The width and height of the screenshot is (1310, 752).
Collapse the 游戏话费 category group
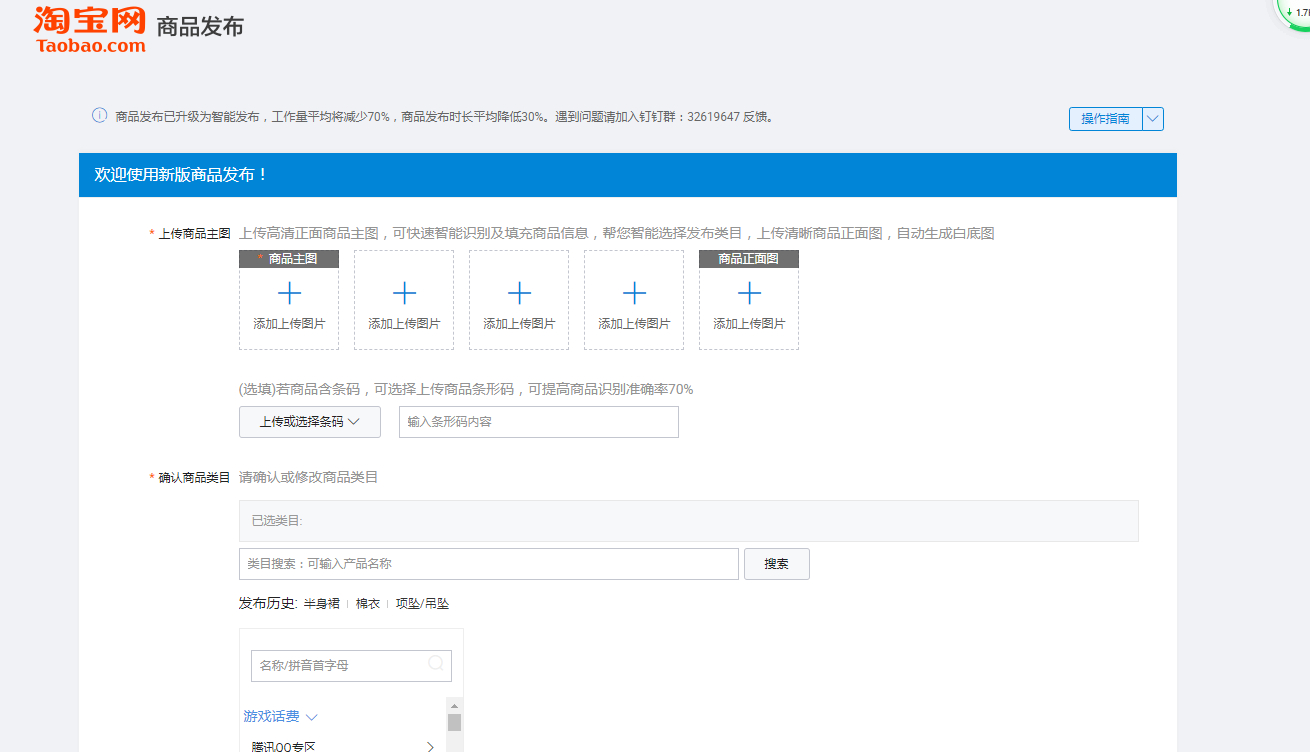(280, 716)
